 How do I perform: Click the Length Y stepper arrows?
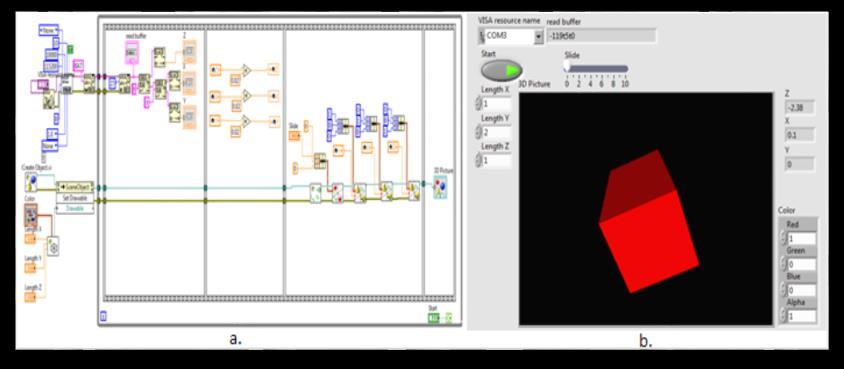pyautogui.click(x=478, y=132)
